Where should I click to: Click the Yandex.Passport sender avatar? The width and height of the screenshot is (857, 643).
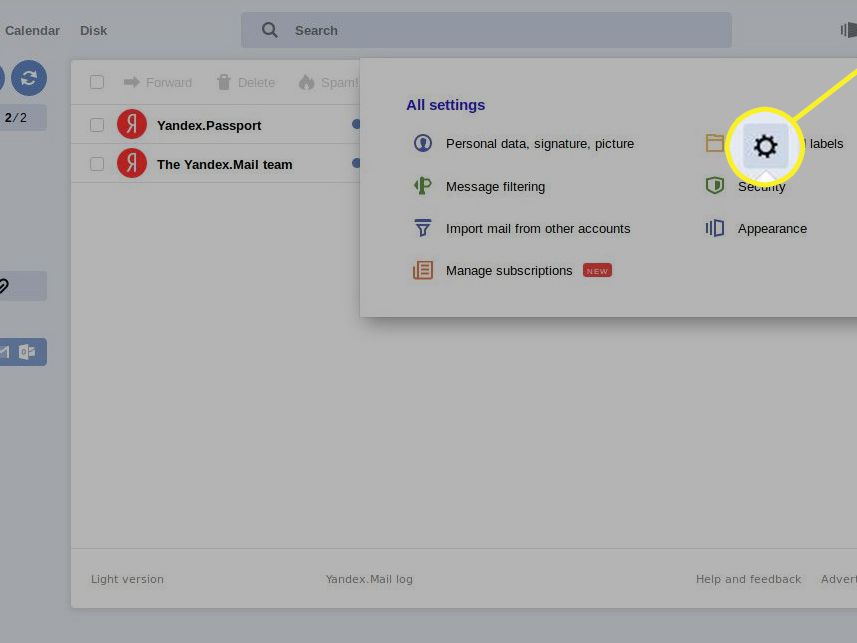(132, 125)
